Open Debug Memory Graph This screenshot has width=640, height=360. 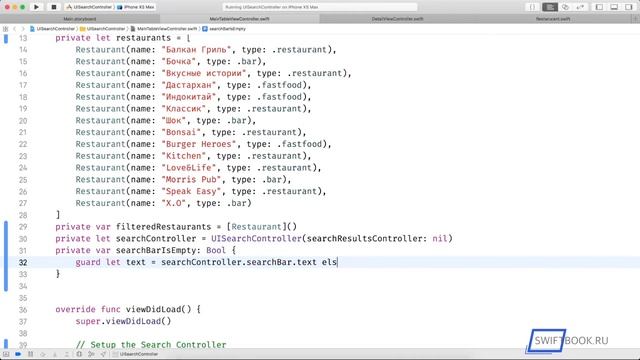coord(91,354)
